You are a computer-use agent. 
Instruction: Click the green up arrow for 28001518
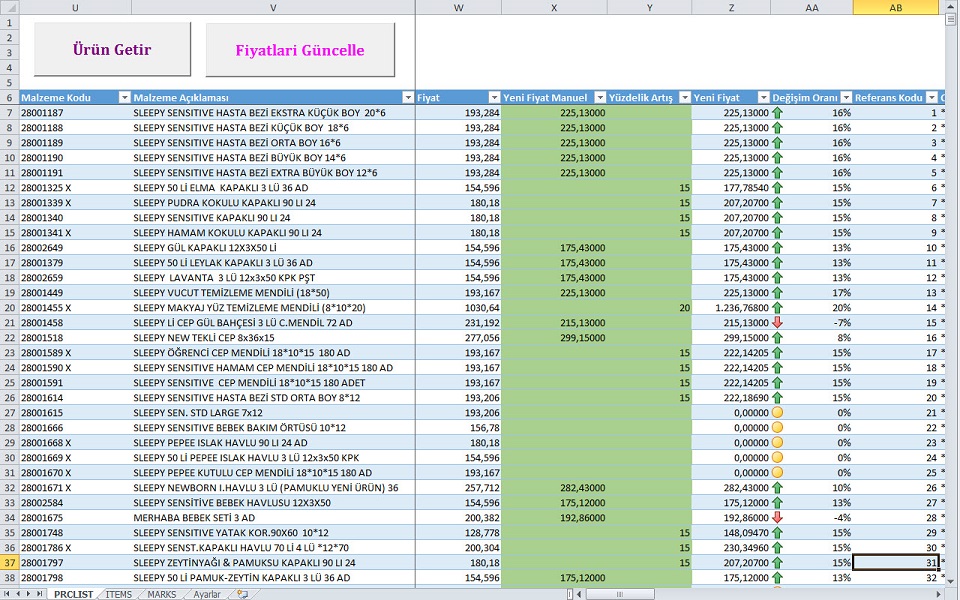(x=777, y=337)
